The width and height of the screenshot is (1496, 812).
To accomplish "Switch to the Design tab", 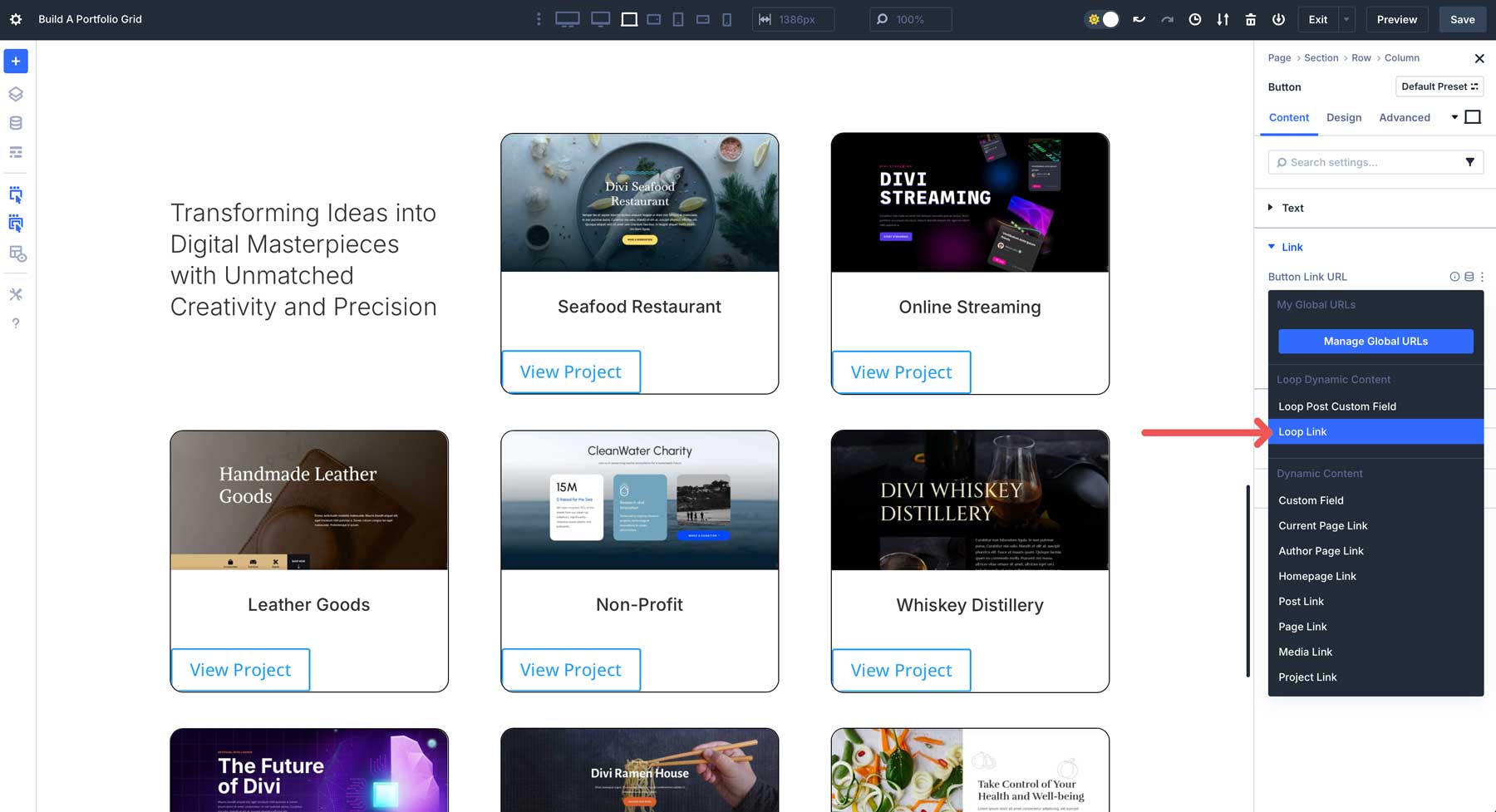I will coord(1343,117).
